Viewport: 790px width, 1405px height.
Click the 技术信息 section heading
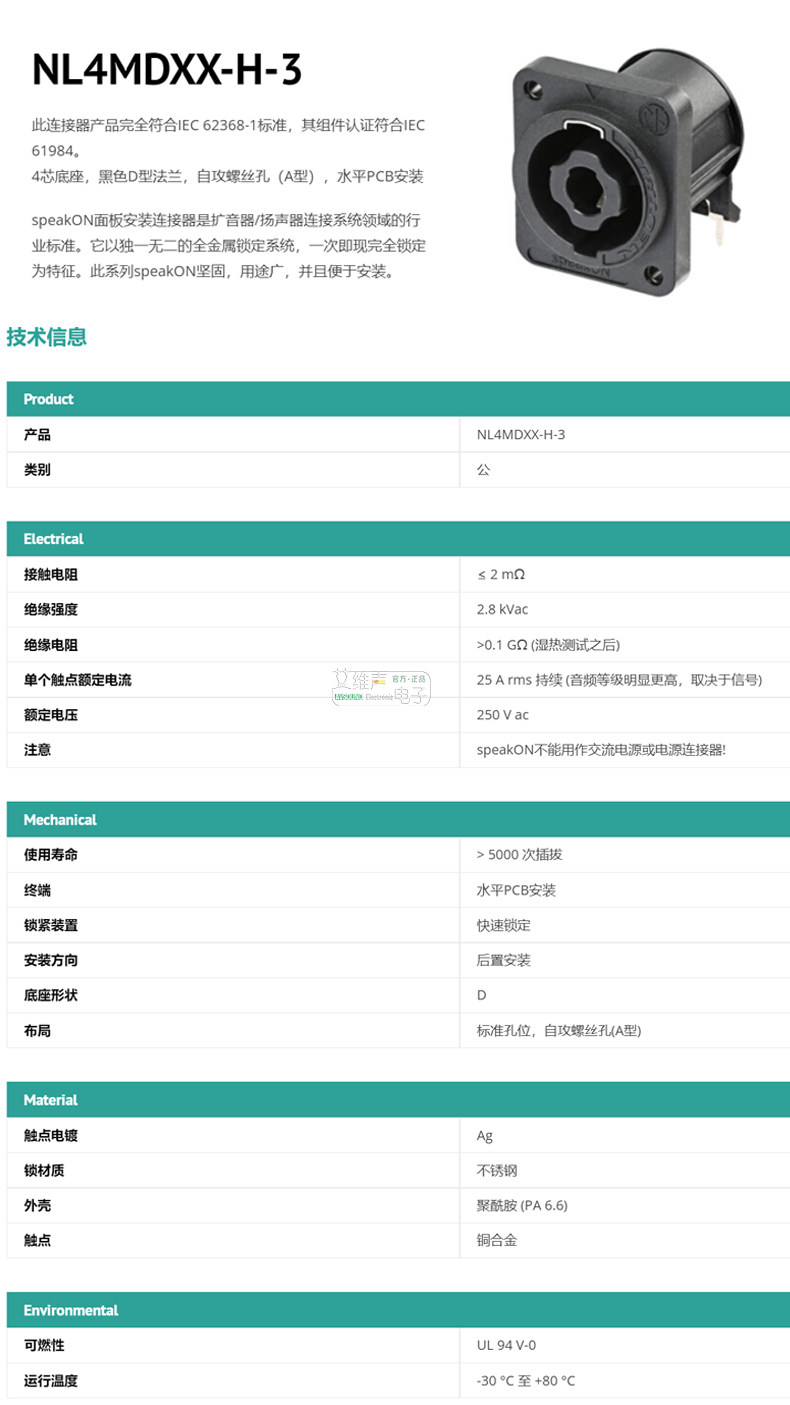click(47, 337)
